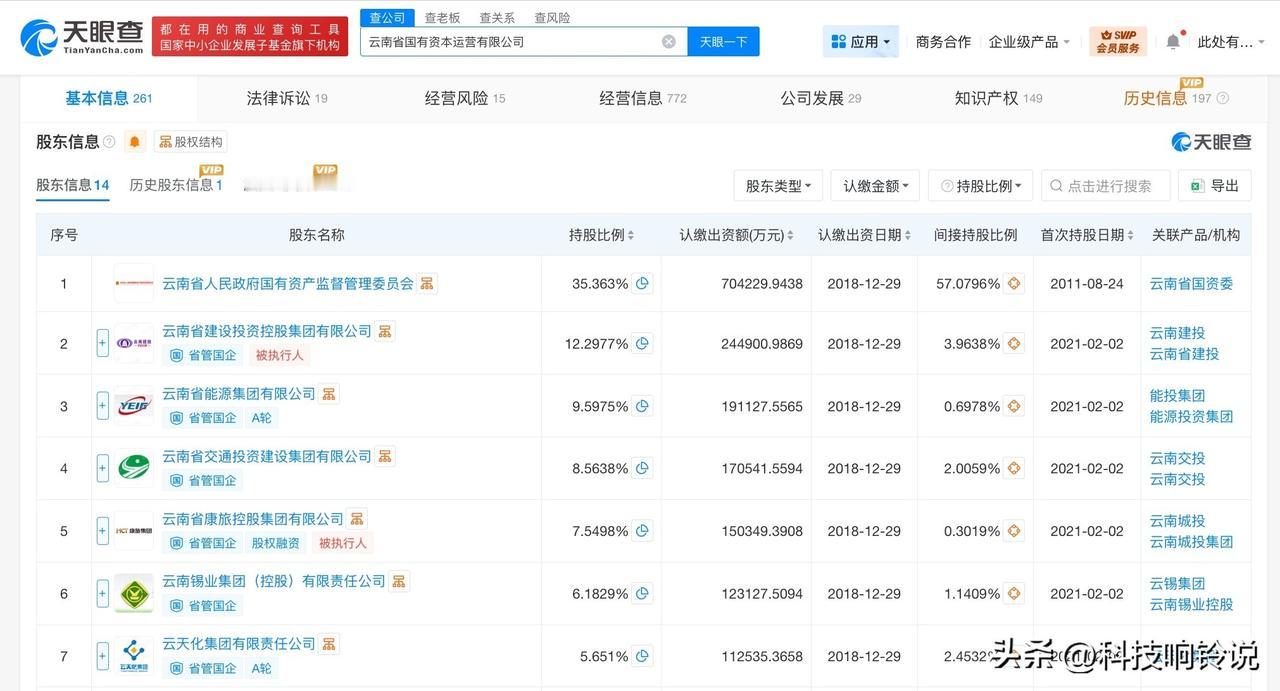
Task: Switch to the 知识产权 tab
Action: pos(998,98)
